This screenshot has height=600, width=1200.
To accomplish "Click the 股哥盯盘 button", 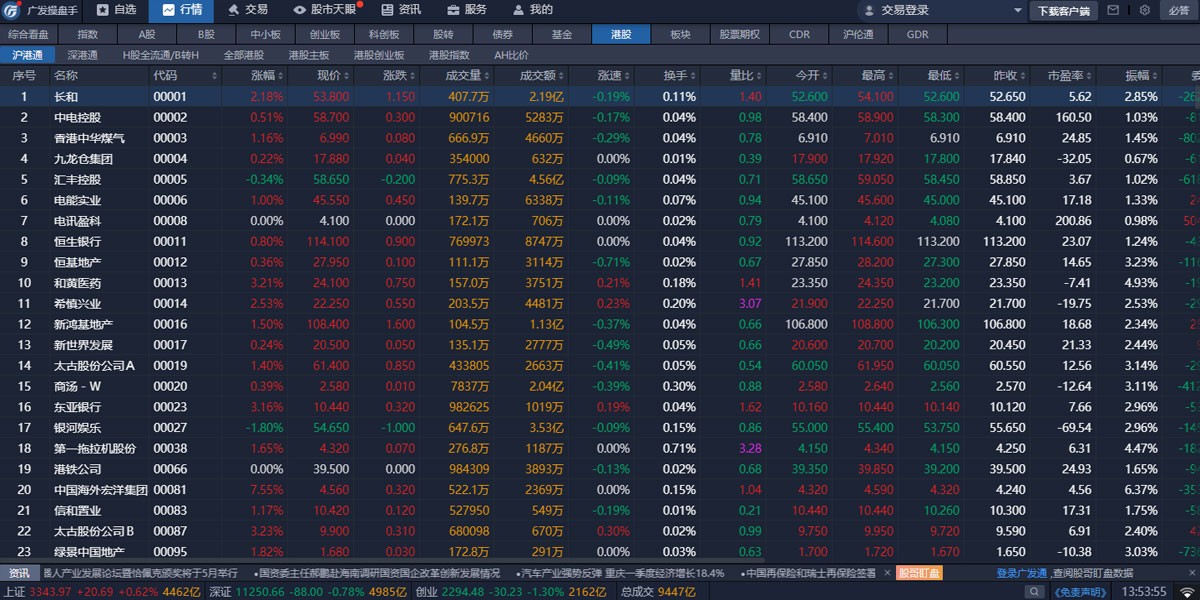I will coord(918,573).
